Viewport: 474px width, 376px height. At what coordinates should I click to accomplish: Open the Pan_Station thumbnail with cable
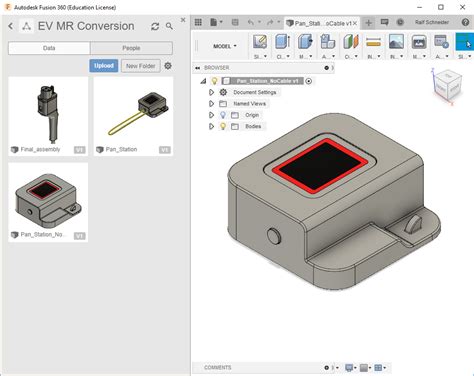click(x=133, y=116)
